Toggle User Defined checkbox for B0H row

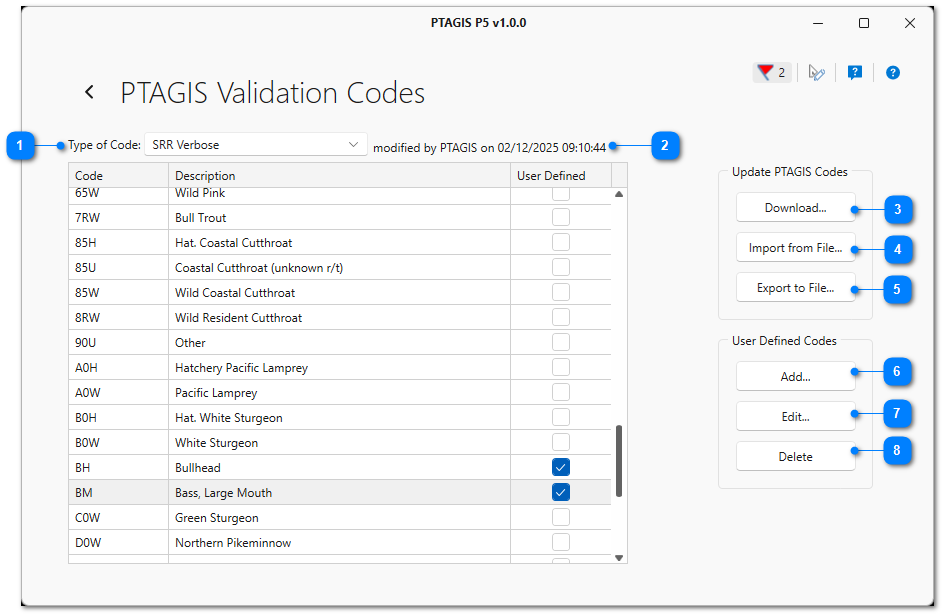560,417
